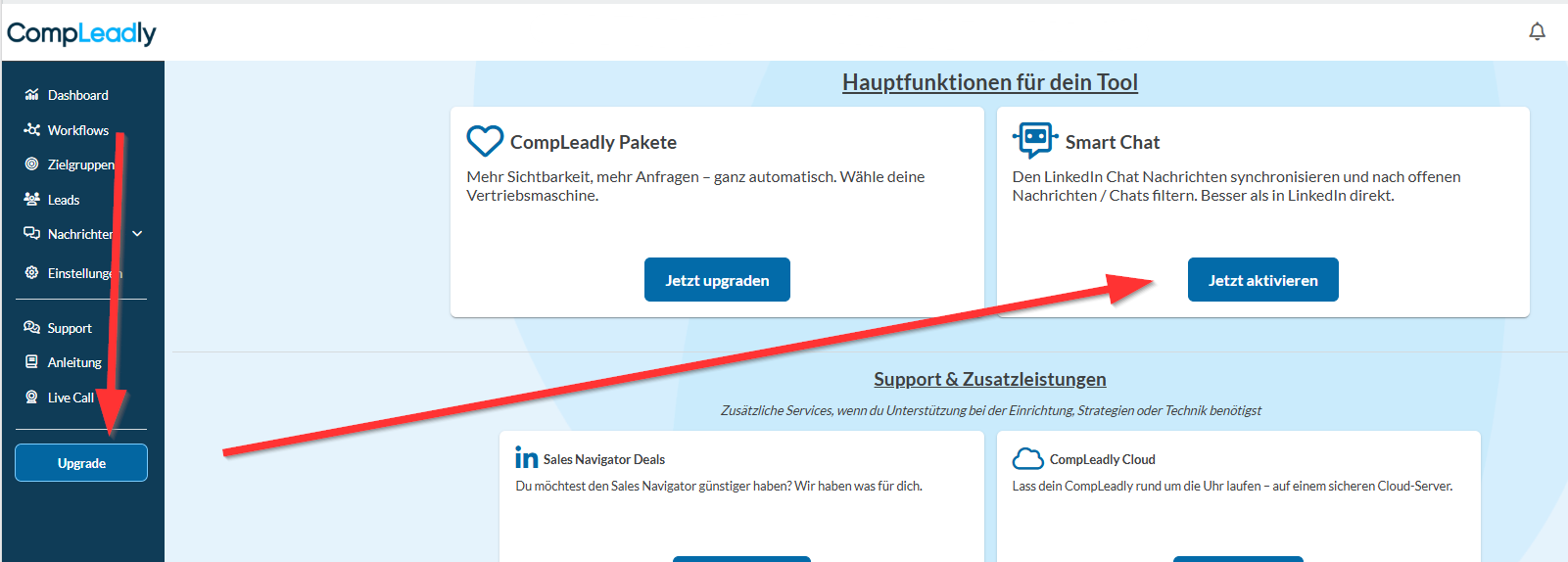Click the Dashboard sidebar icon
The height and width of the screenshot is (562, 1568).
[x=31, y=95]
